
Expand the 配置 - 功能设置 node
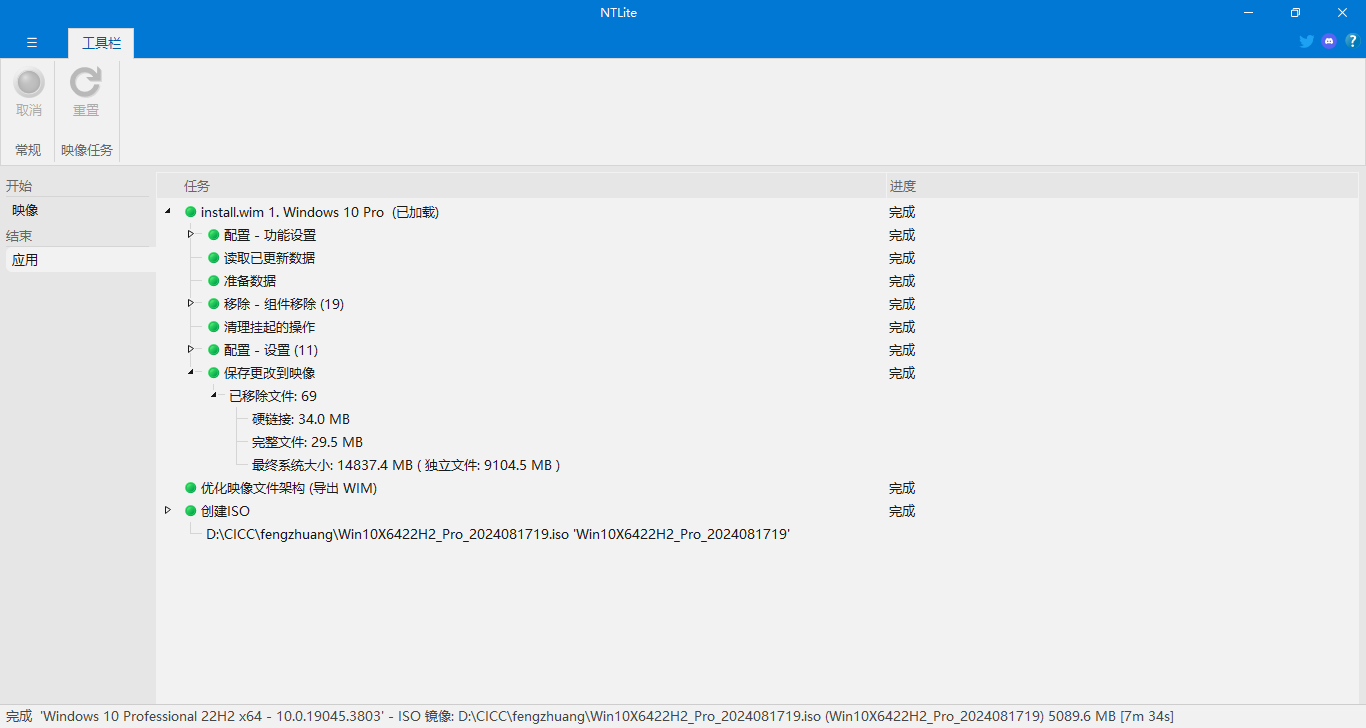pos(191,234)
